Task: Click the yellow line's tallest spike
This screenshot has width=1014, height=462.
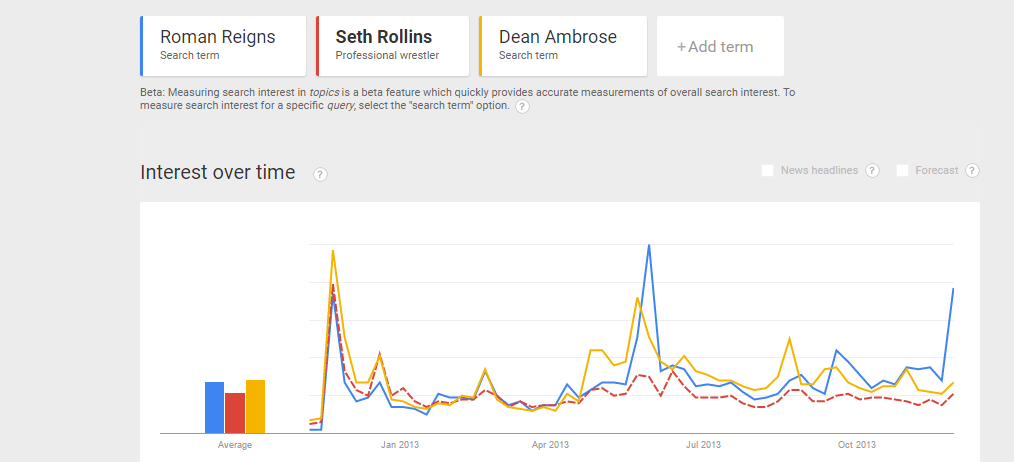Action: [333, 251]
